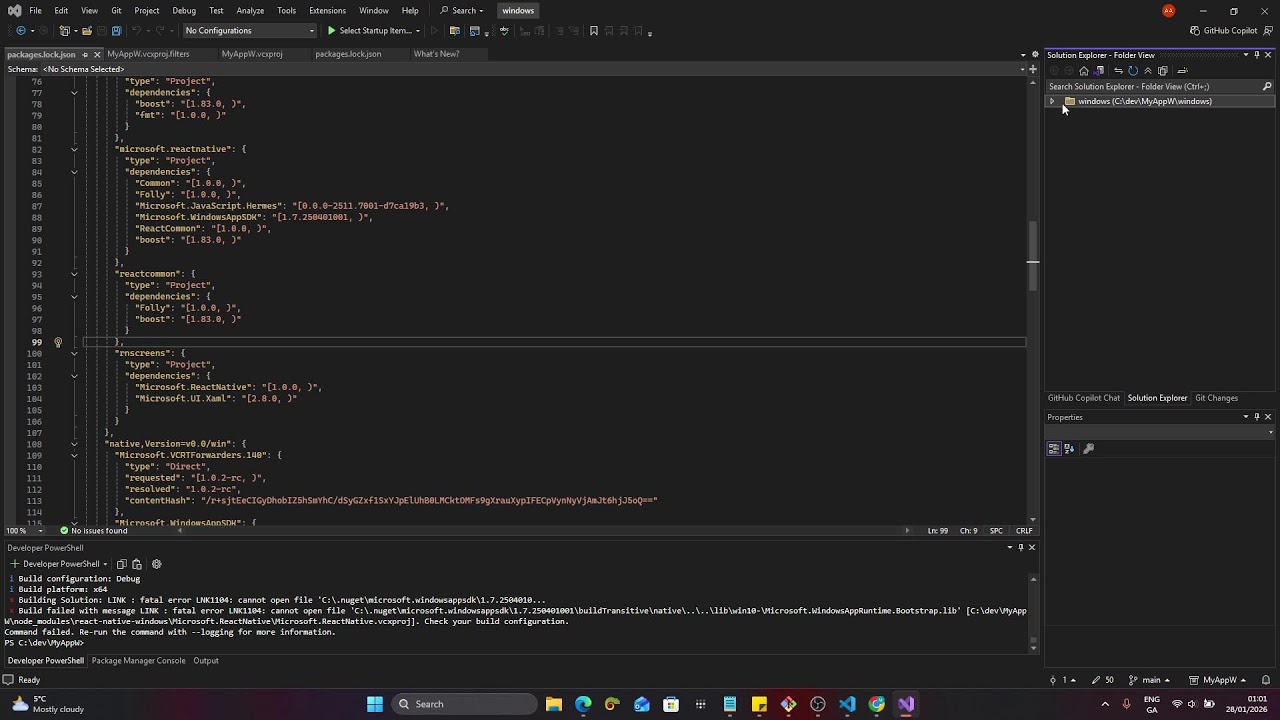The width and height of the screenshot is (1280, 720).
Task: Click the paste icon in Developer PowerShell toolbar
Action: [137, 564]
